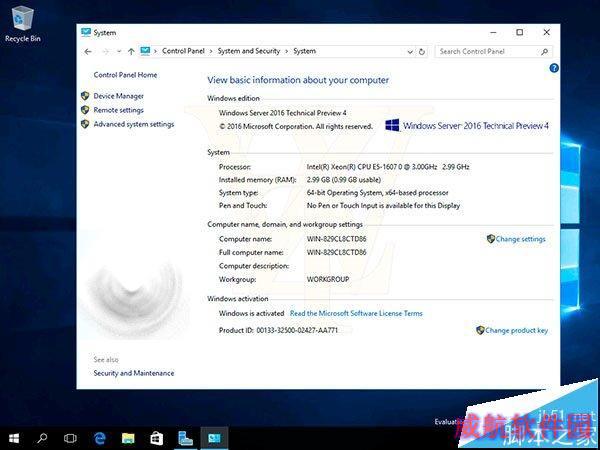Open File Explorer from the taskbar
600x450 pixels.
(x=128, y=438)
